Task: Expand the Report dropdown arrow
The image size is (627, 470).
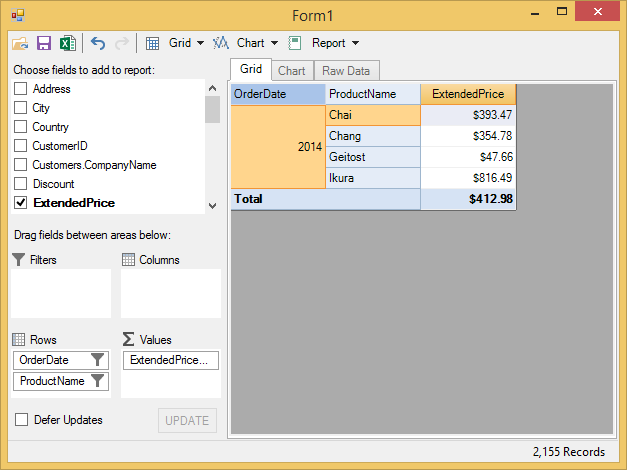Action: pos(355,43)
